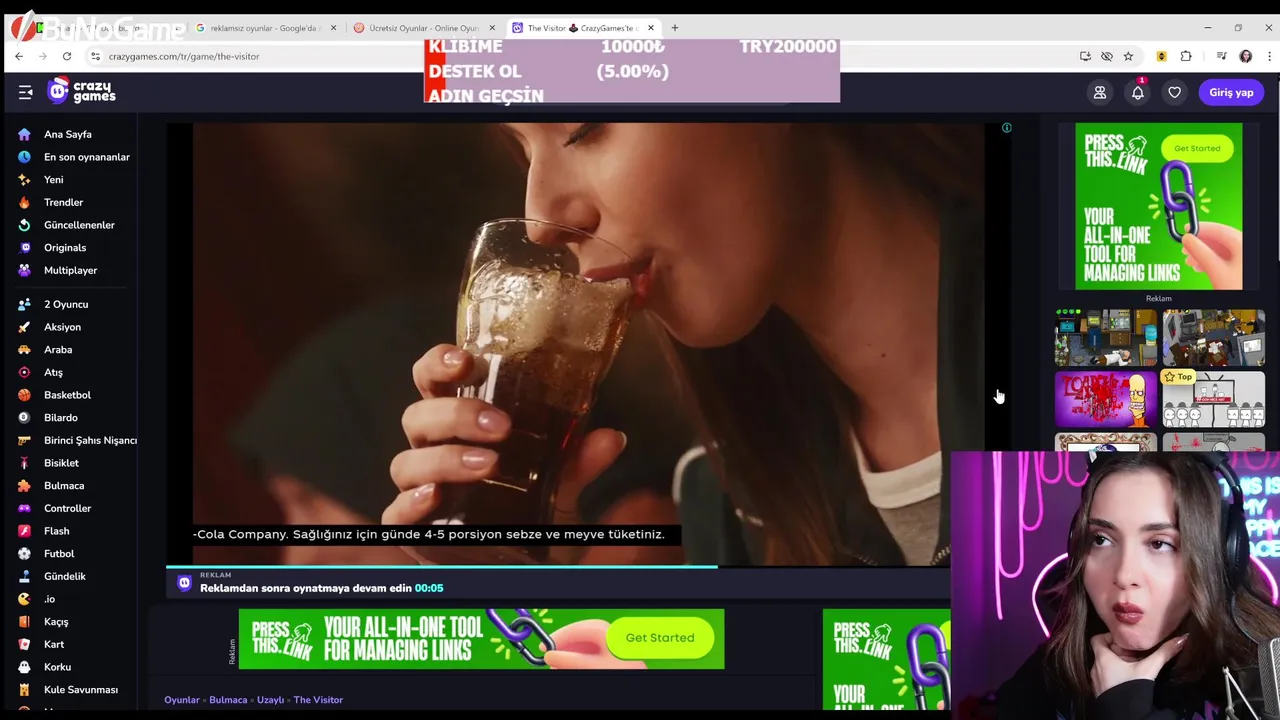1280x720 pixels.
Task: Click the Korku category icon
Action: click(x=24, y=667)
